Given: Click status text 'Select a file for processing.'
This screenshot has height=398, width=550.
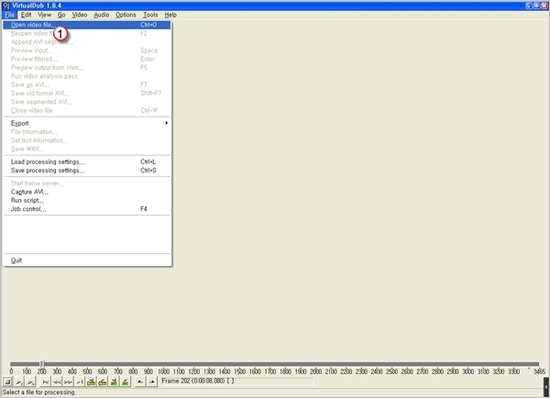Looking at the screenshot, I should (x=39, y=392).
